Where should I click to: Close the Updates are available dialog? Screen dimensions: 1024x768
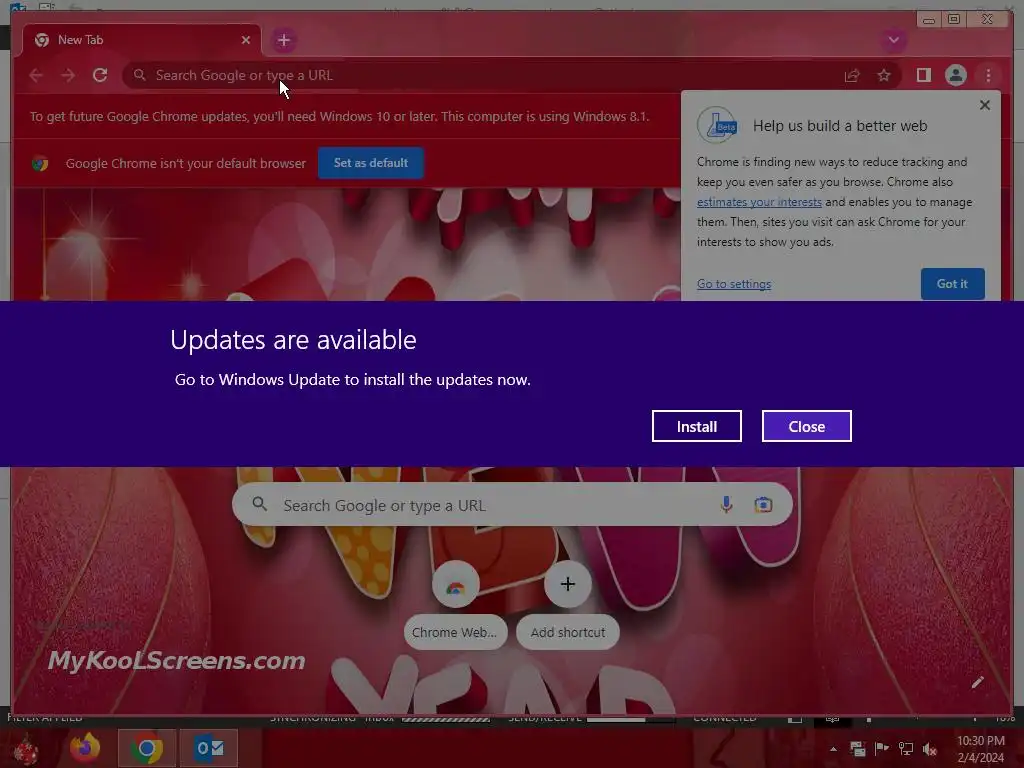pyautogui.click(x=807, y=426)
